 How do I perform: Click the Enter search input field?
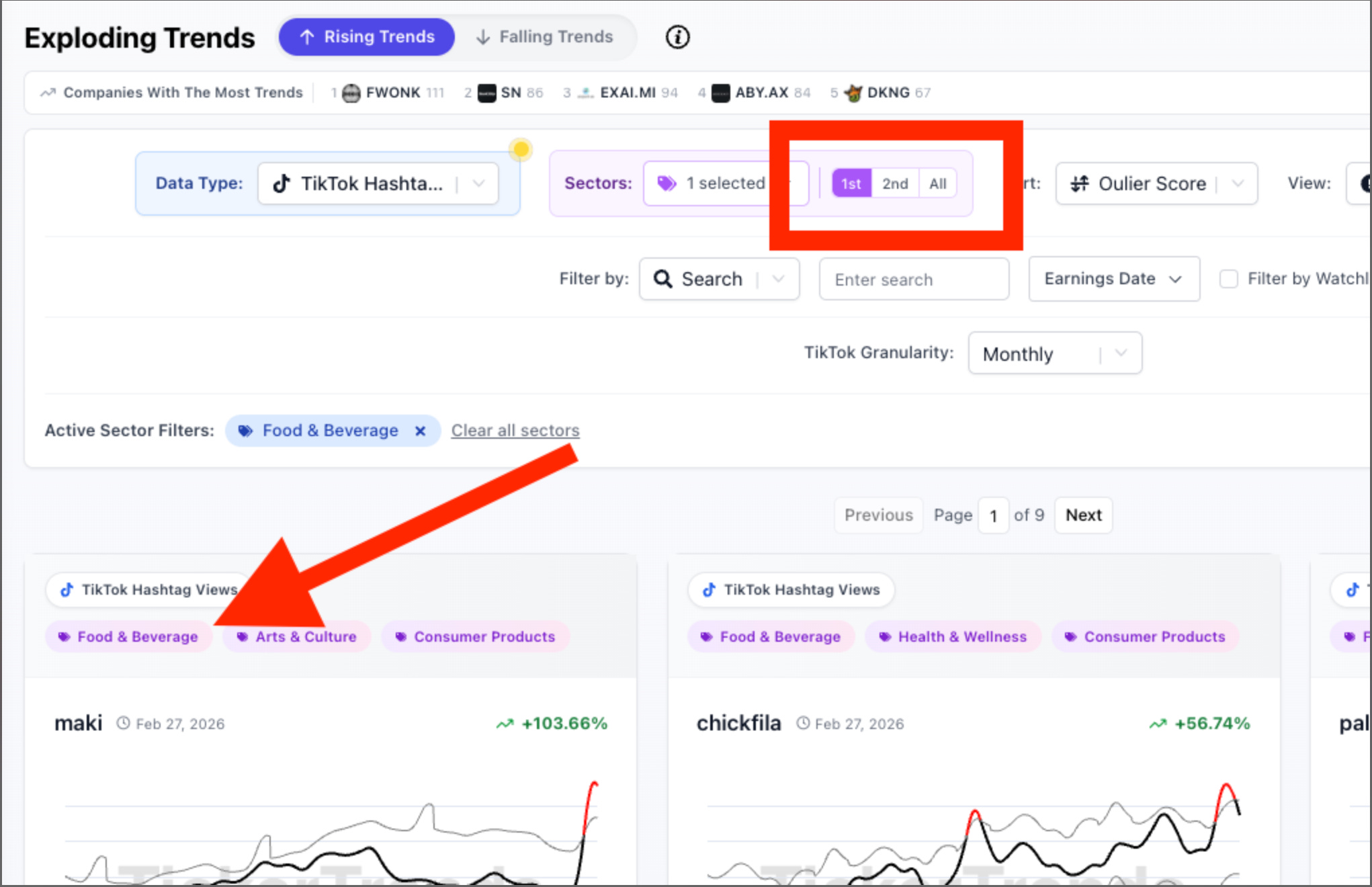913,280
